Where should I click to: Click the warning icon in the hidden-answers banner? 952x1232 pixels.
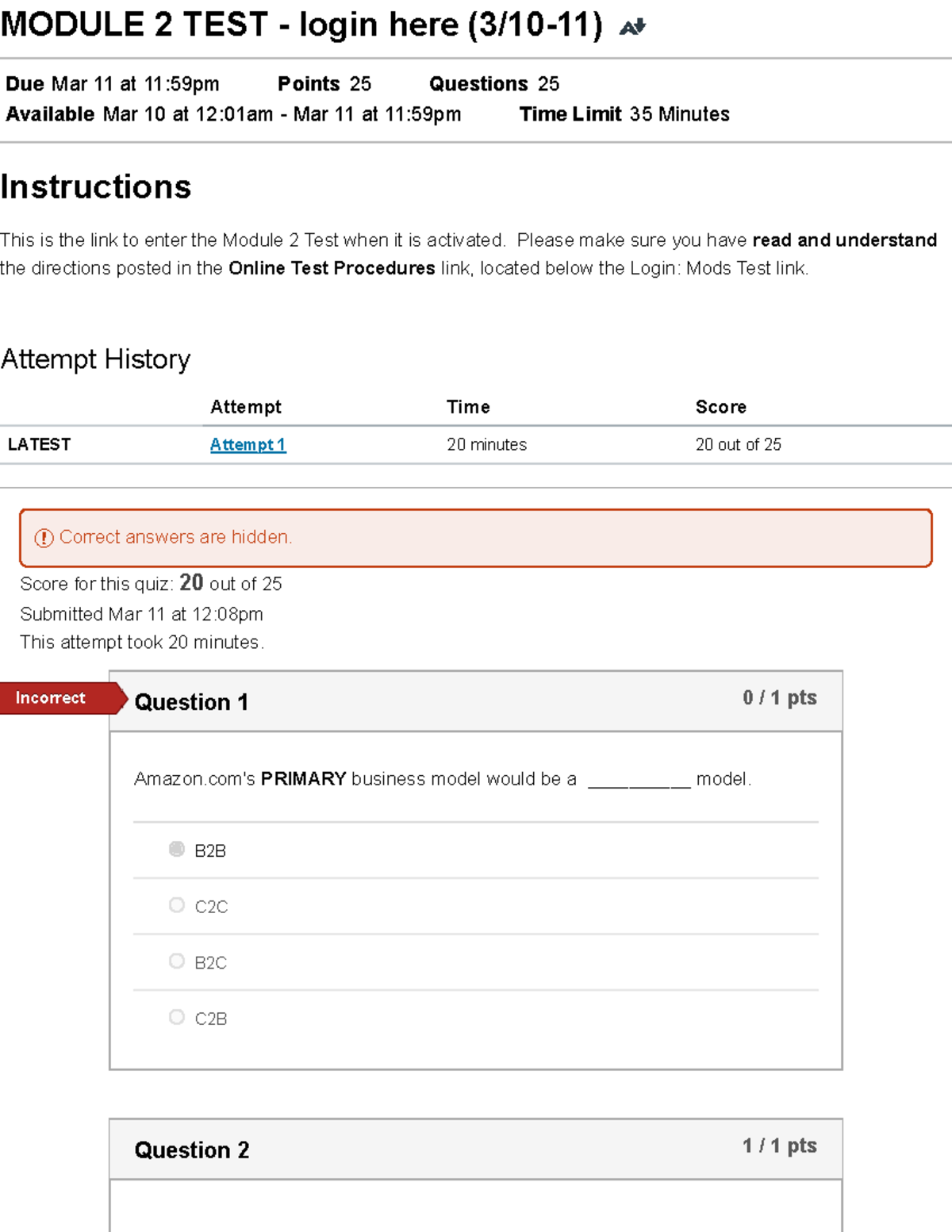tap(42, 537)
